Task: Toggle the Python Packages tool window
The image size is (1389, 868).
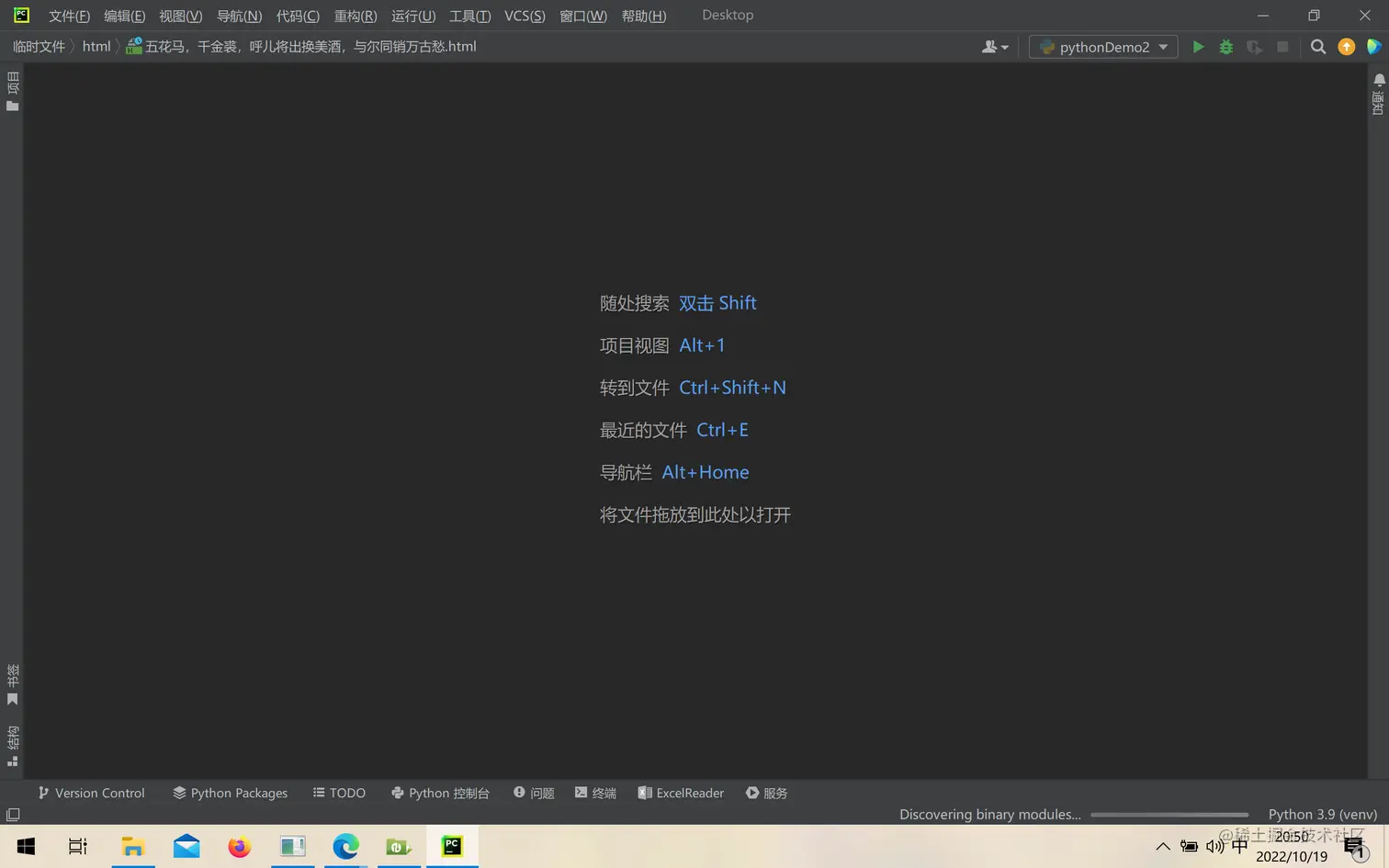Action: [x=231, y=793]
